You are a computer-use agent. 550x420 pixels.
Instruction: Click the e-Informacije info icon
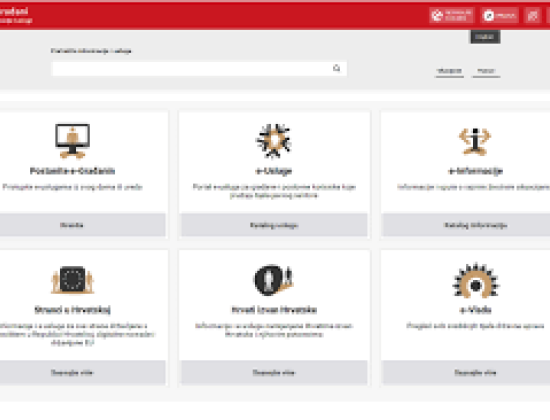click(475, 141)
